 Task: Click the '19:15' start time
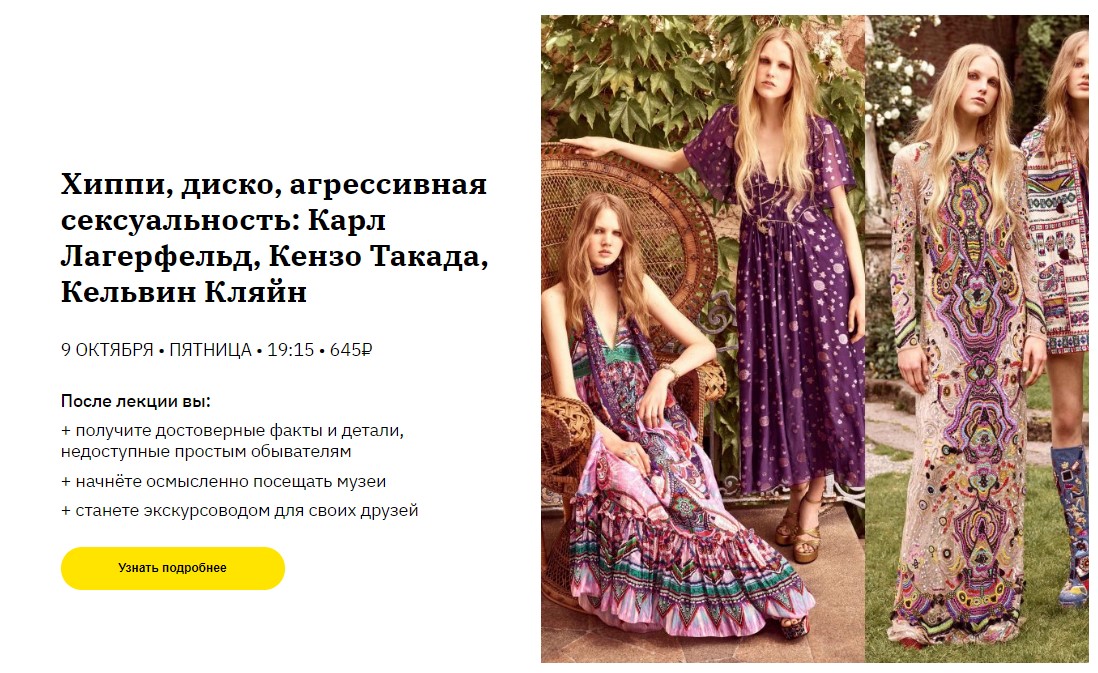coord(291,349)
